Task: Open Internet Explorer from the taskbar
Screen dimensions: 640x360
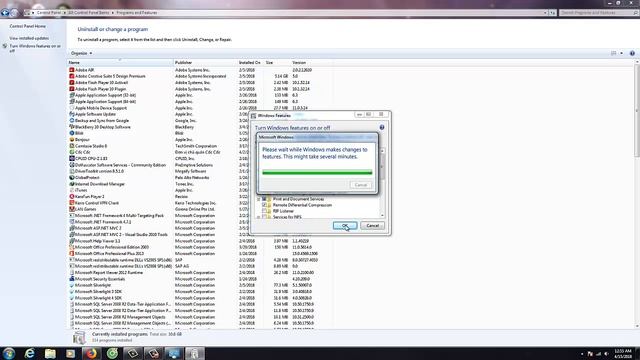Action: (x=29, y=353)
